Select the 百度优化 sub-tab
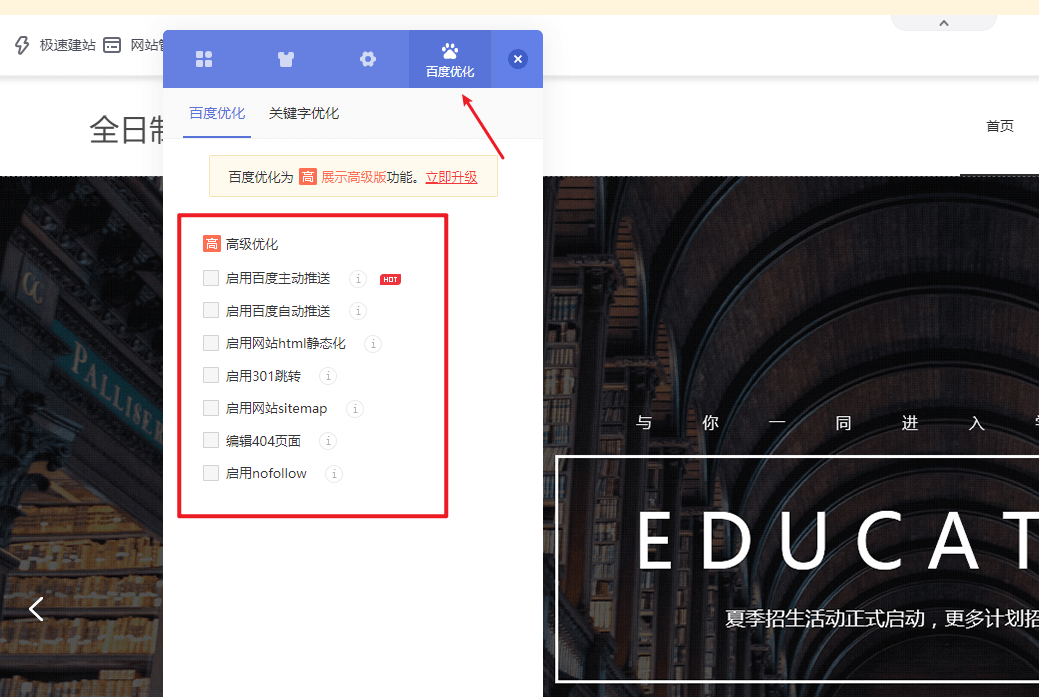Image resolution: width=1039 pixels, height=697 pixels. [x=217, y=114]
